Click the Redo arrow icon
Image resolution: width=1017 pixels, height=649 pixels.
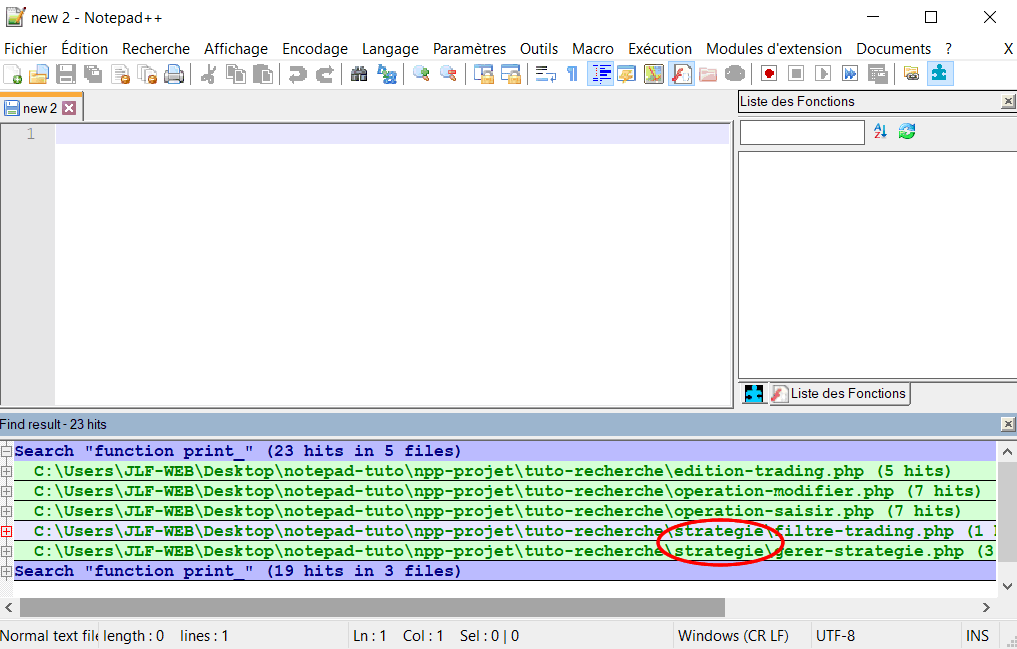pyautogui.click(x=324, y=74)
